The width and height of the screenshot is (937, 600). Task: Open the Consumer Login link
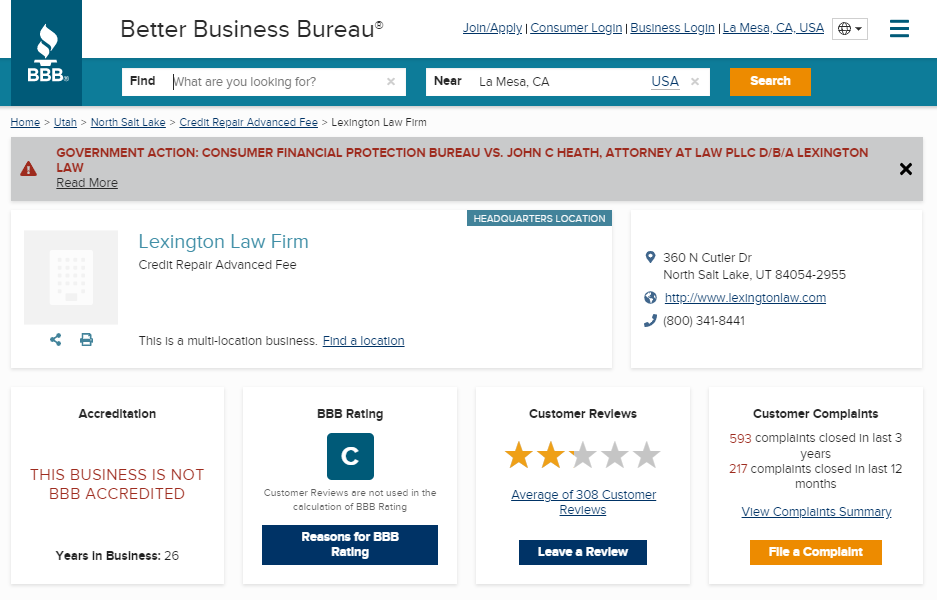(x=576, y=28)
